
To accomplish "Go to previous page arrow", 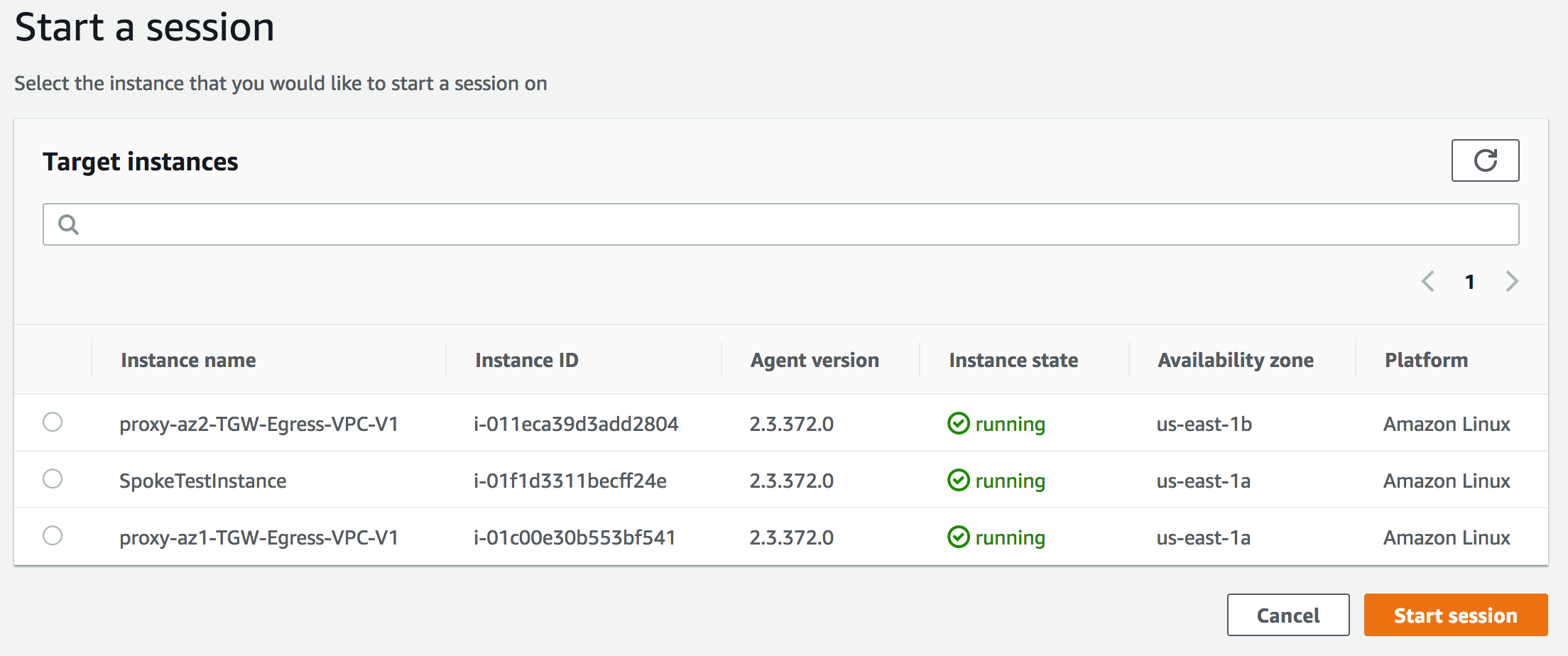I will 1428,282.
